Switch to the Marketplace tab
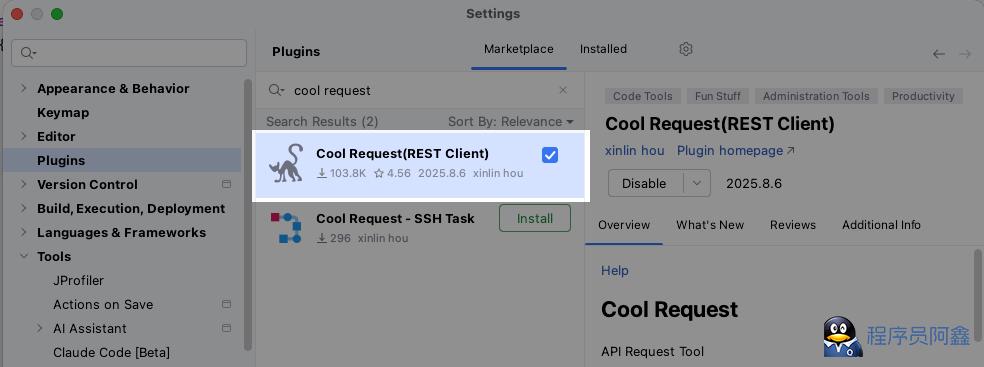The width and height of the screenshot is (984, 367). [518, 49]
